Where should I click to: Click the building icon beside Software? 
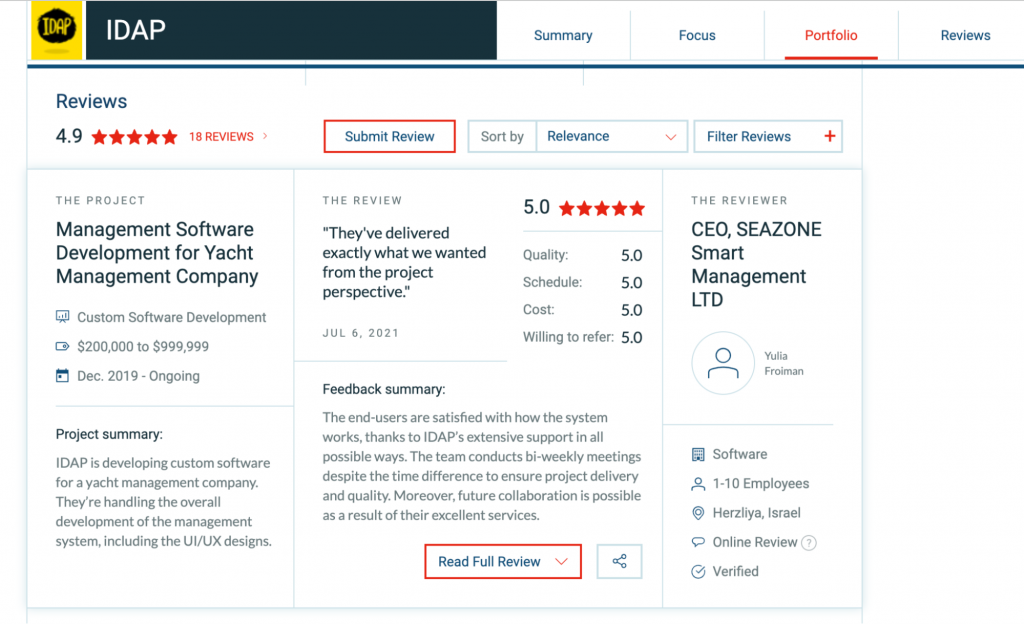tap(698, 454)
